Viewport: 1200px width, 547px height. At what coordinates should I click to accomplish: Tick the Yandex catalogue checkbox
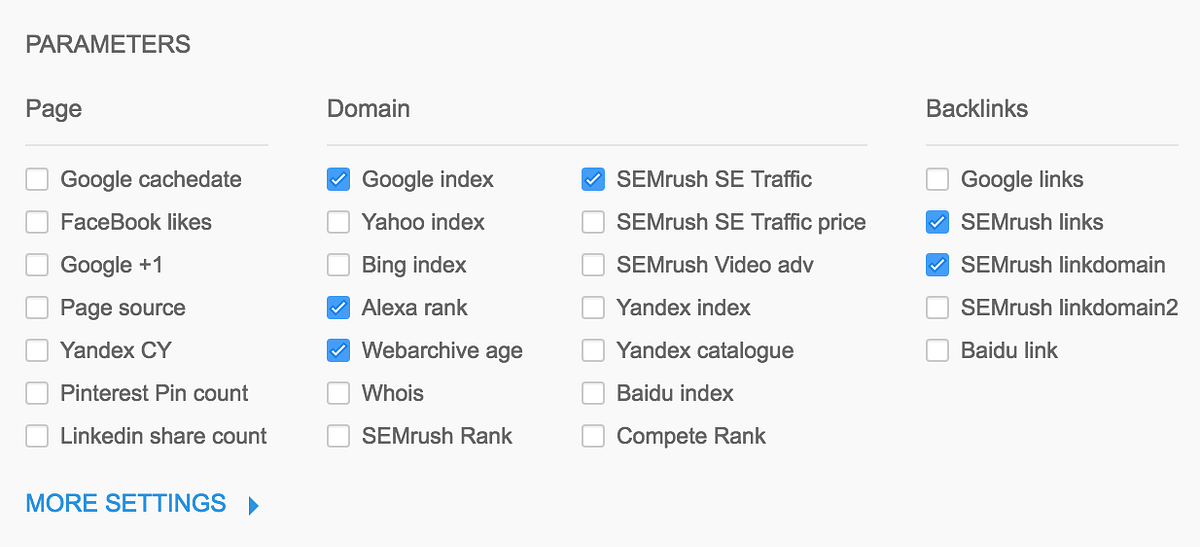click(x=593, y=351)
